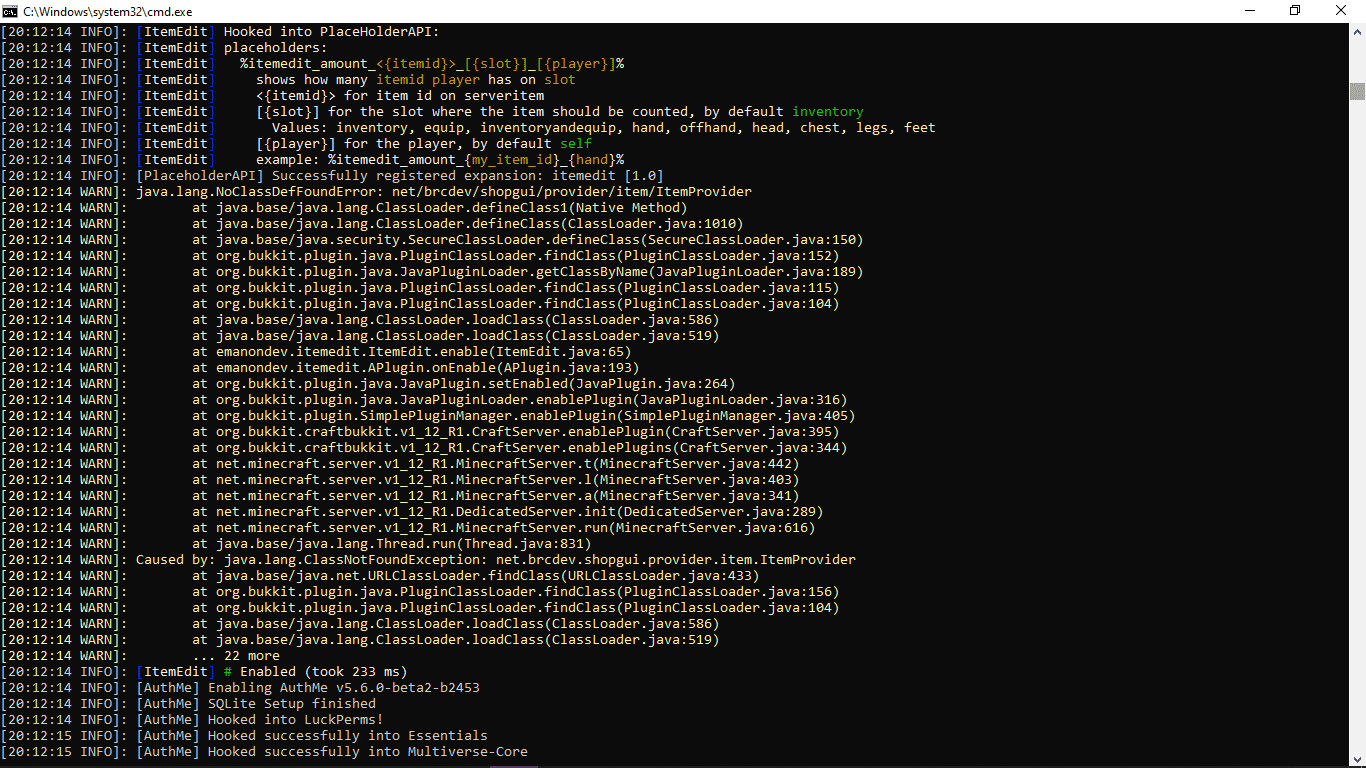
Task: Click the "PluginClassLoader.java:156" stack frame
Action: (x=515, y=591)
